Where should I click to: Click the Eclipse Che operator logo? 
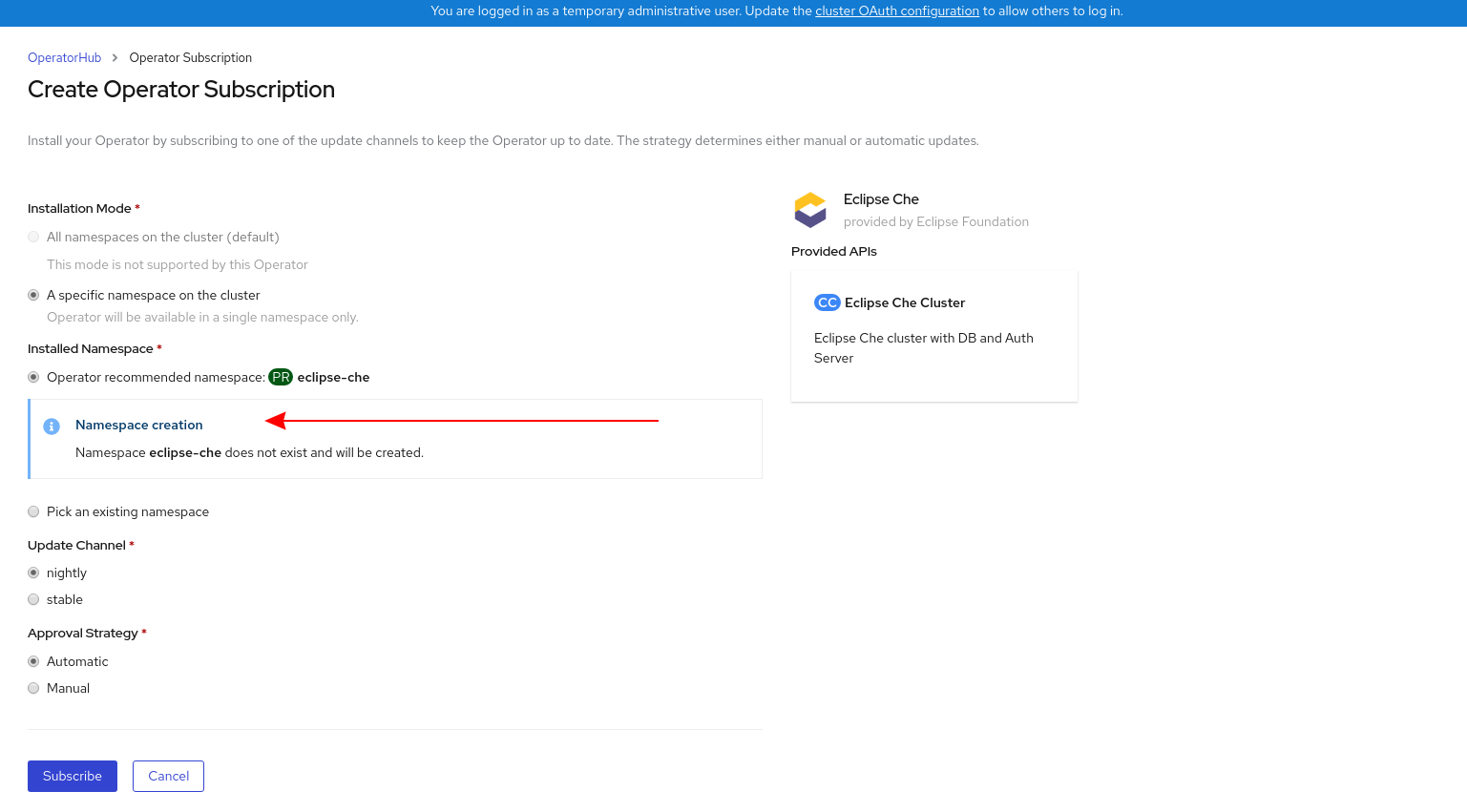point(810,210)
